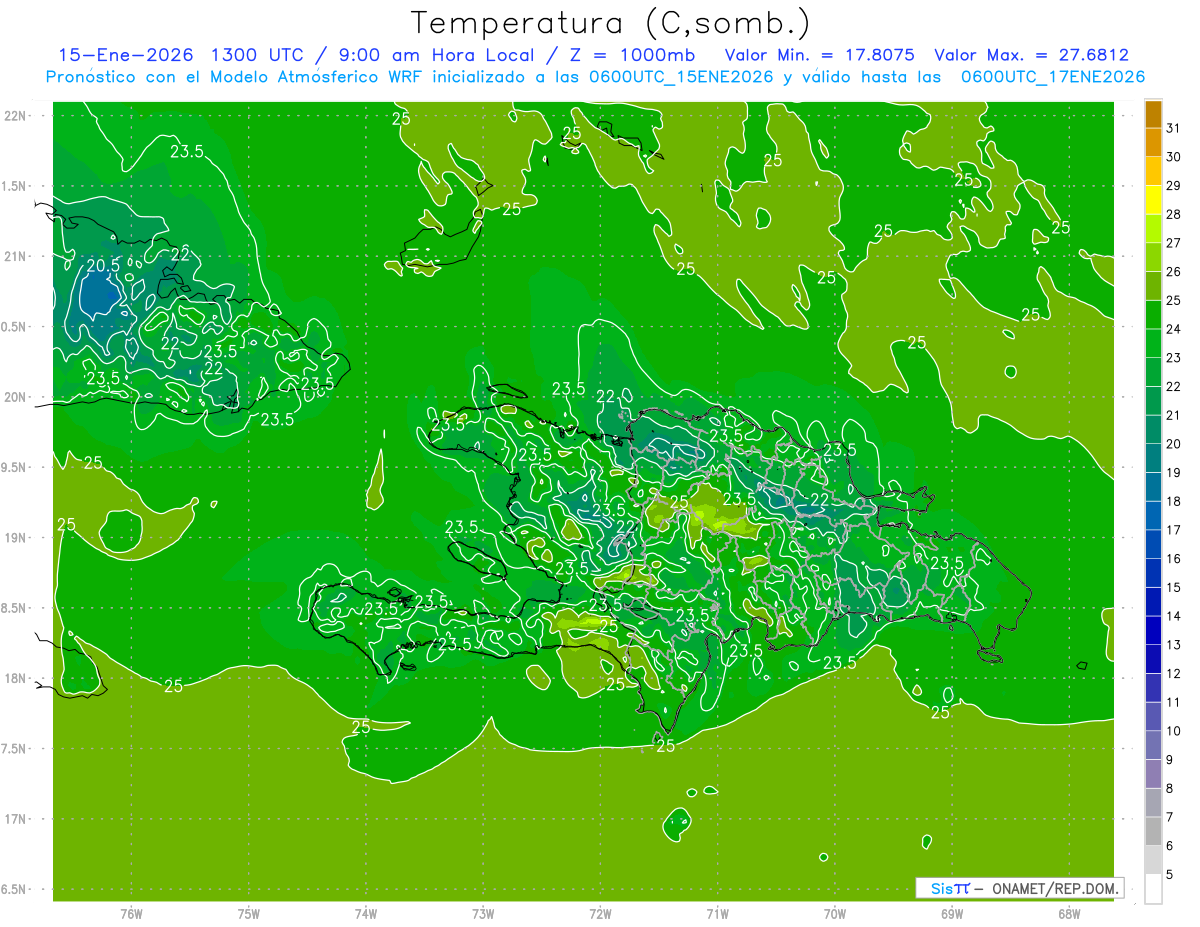This screenshot has width=1200, height=927.
Task: Click the yellow legend segment between 28 and 29
Action: point(1153,200)
